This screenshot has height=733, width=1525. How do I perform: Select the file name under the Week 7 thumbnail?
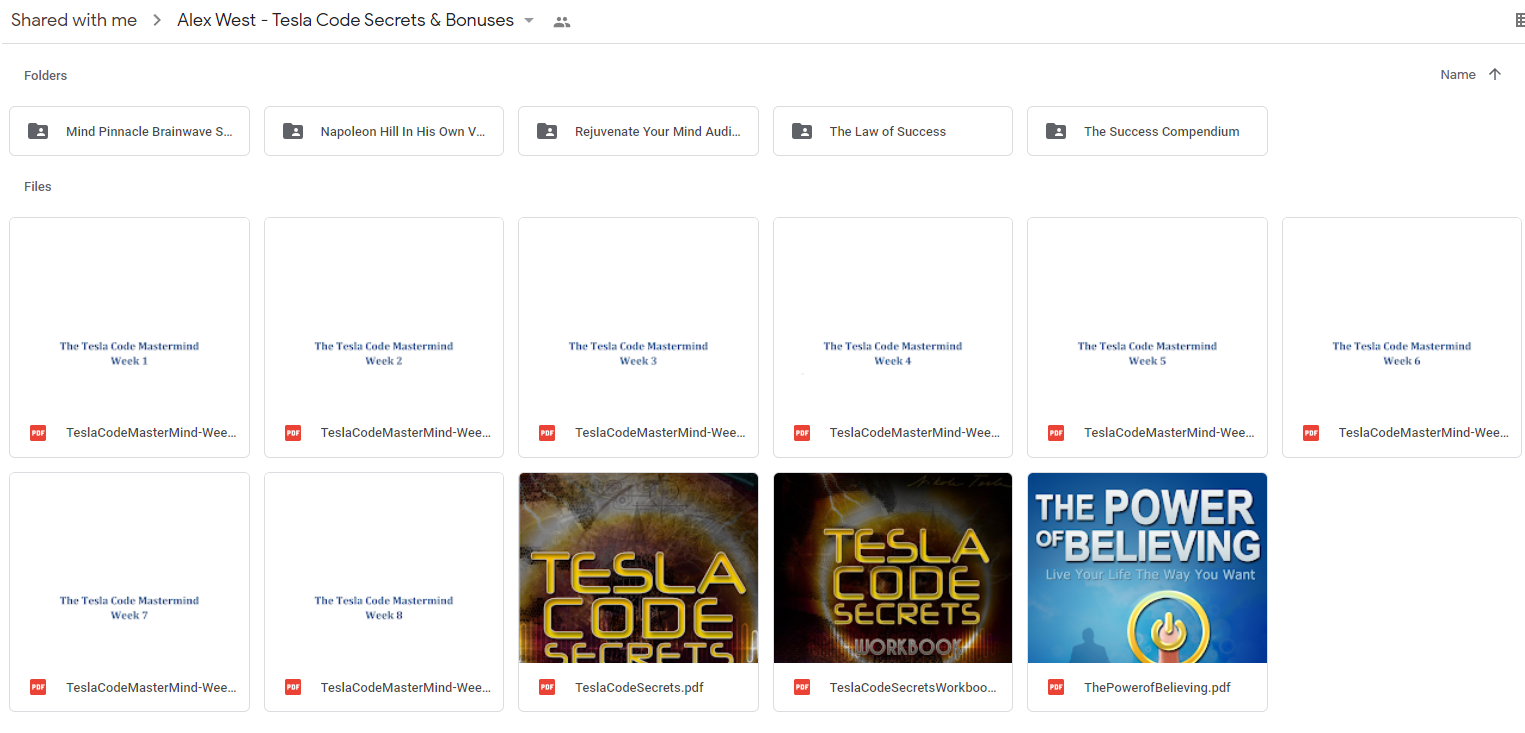(x=151, y=688)
